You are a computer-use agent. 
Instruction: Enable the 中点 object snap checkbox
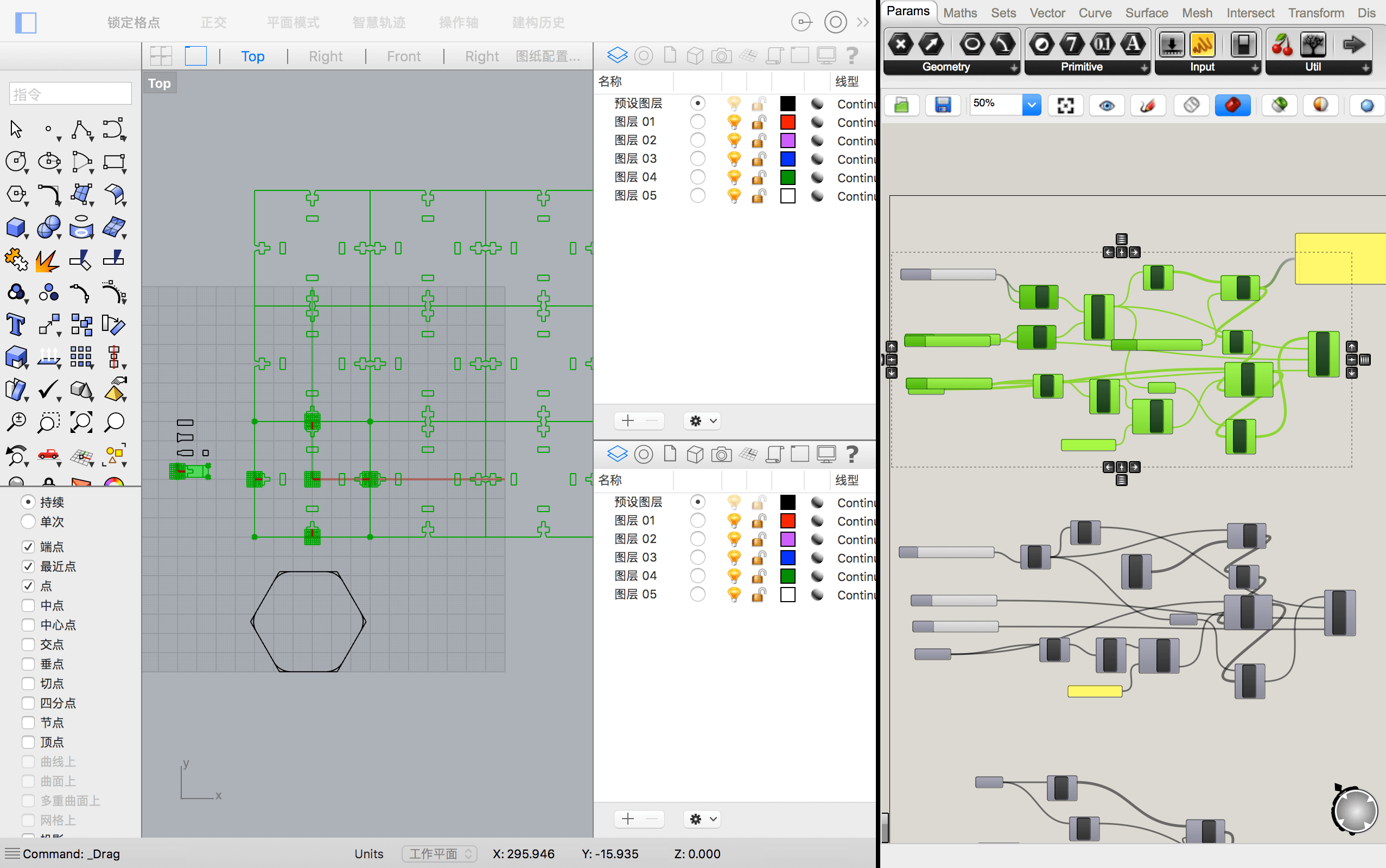click(x=28, y=605)
